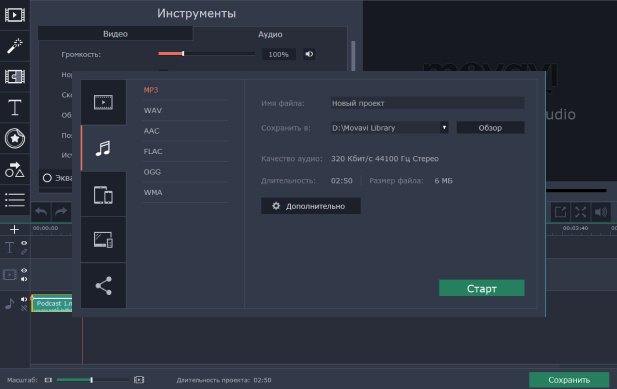This screenshot has width=617, height=389.
Task: Click the 100% volume value field
Action: (x=279, y=54)
